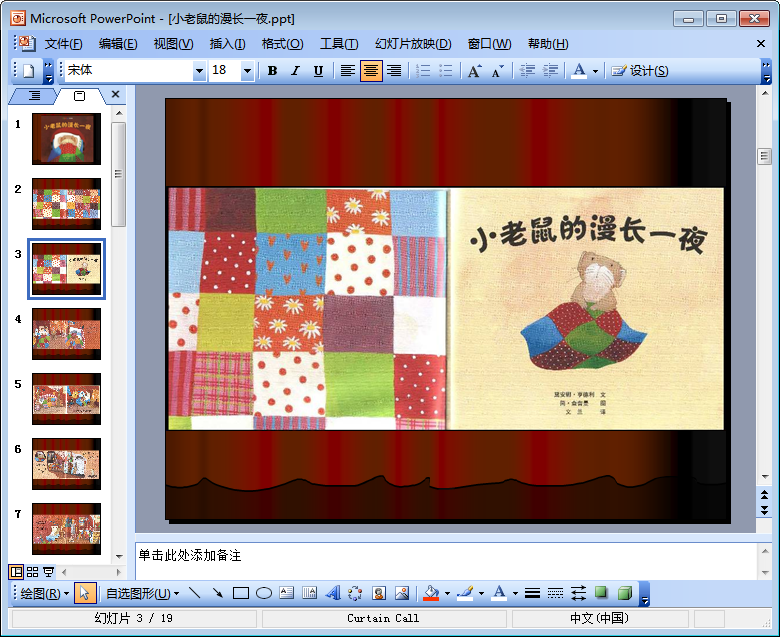Insert a horizontal text box

point(287,593)
